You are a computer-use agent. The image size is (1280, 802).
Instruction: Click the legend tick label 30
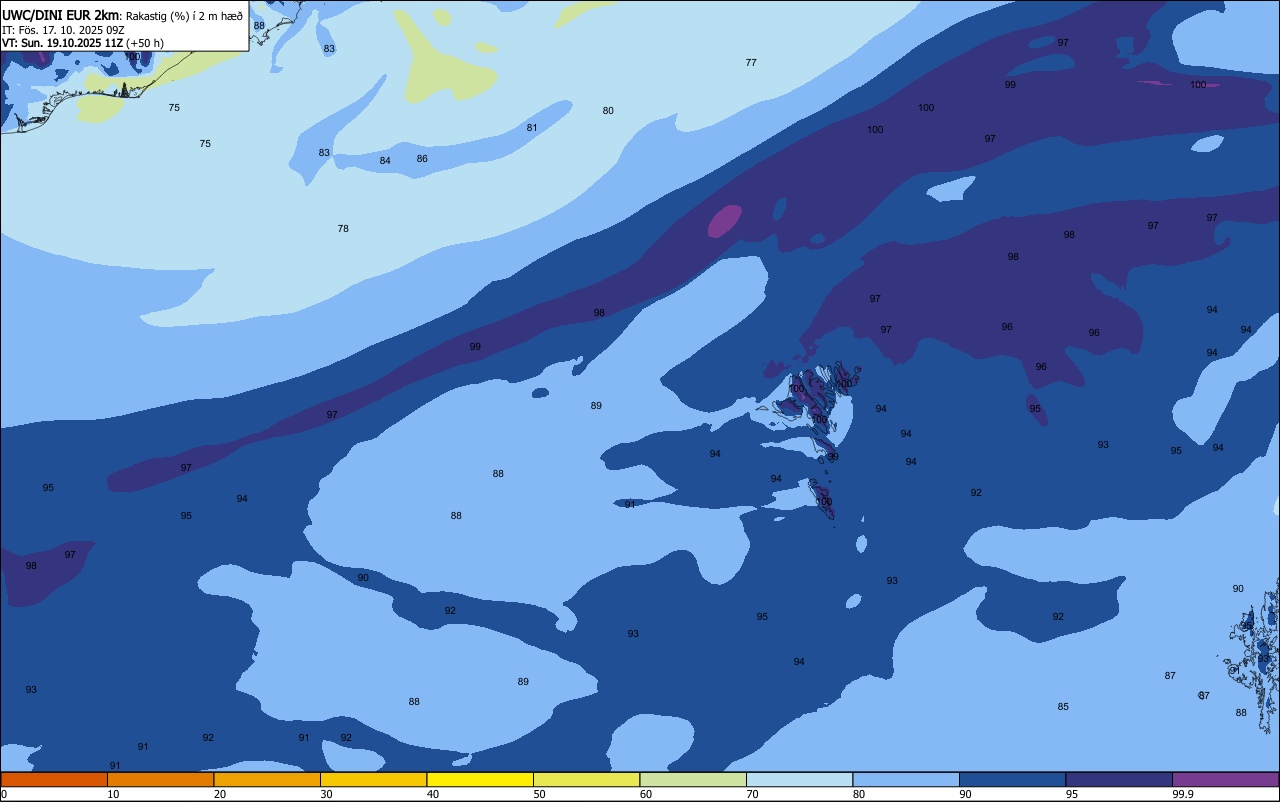[327, 794]
